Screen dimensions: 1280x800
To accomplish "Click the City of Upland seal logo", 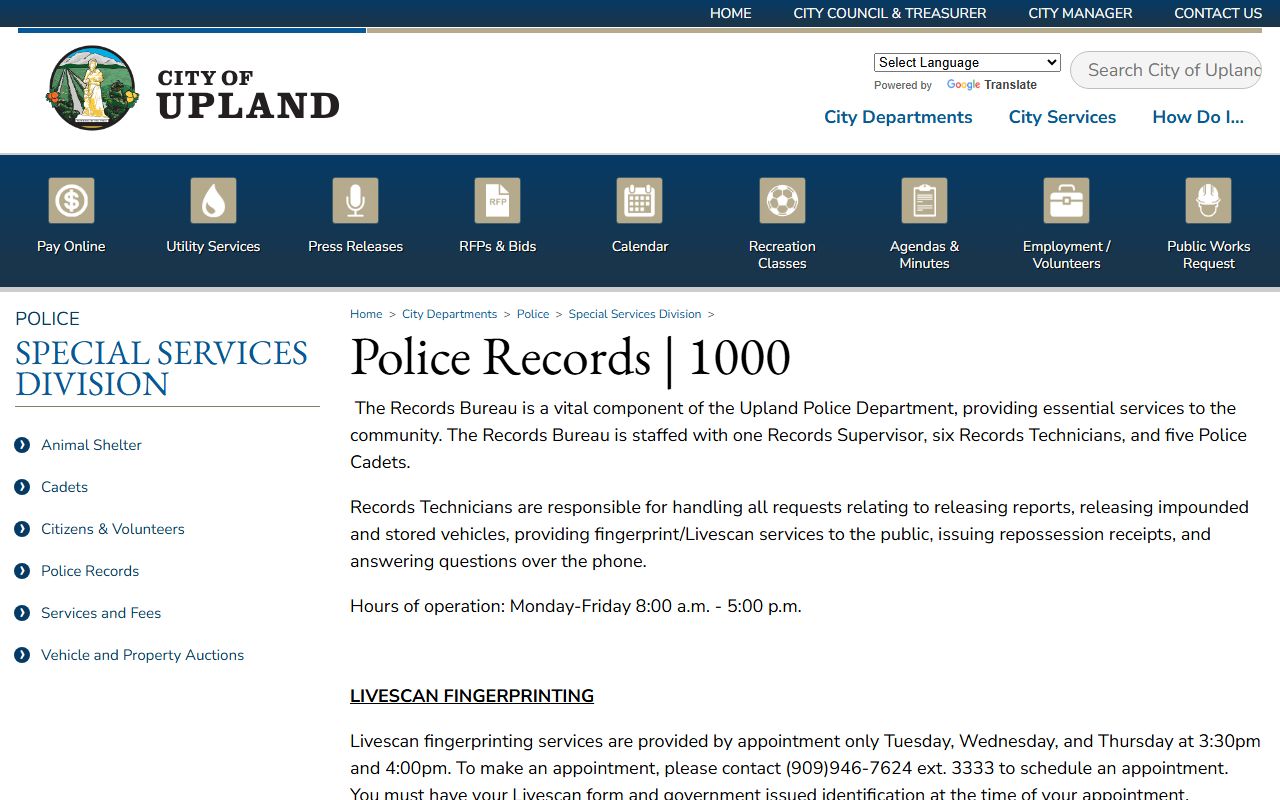I will pos(92,88).
